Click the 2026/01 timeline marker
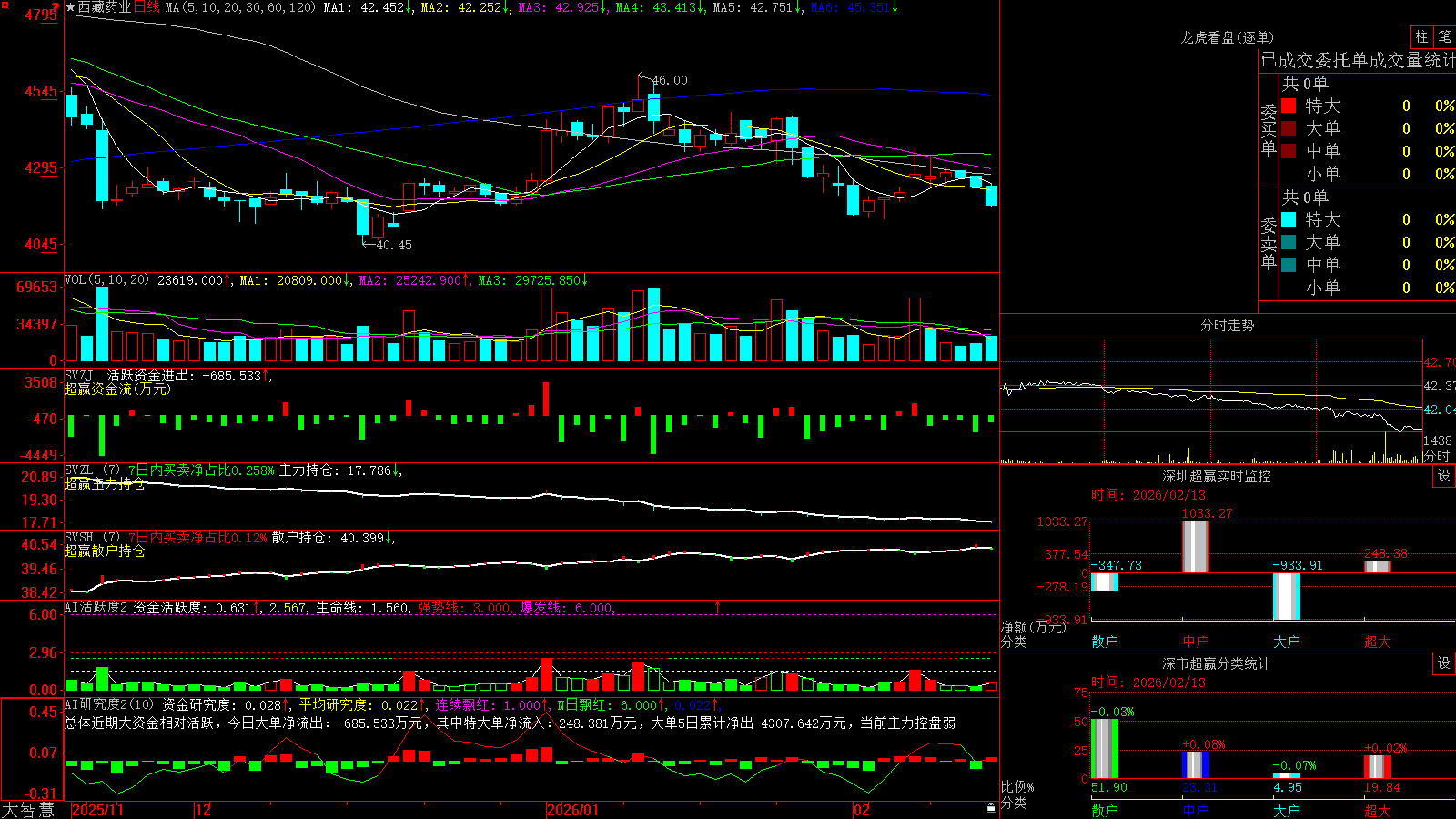1456x819 pixels. point(573,810)
